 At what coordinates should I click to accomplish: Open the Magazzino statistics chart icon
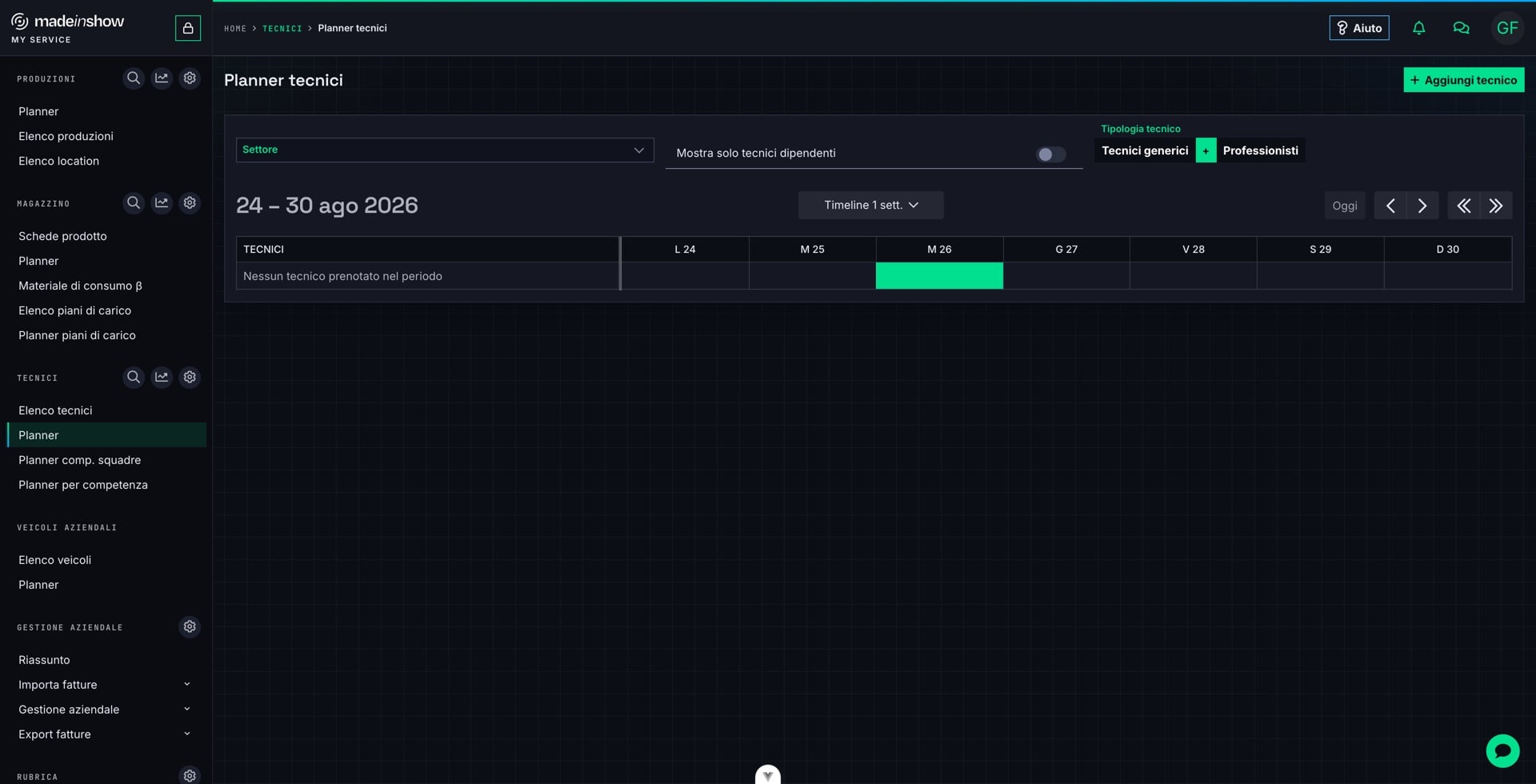pos(162,203)
